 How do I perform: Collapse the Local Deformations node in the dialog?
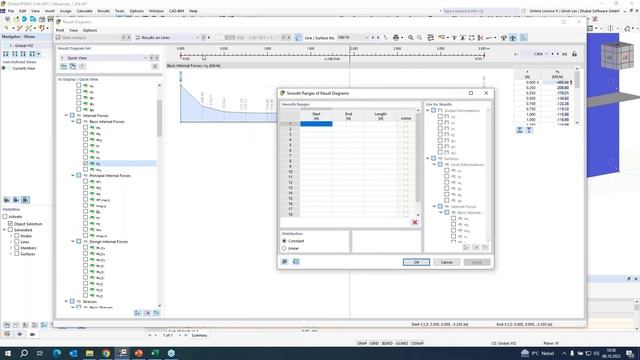point(434,164)
